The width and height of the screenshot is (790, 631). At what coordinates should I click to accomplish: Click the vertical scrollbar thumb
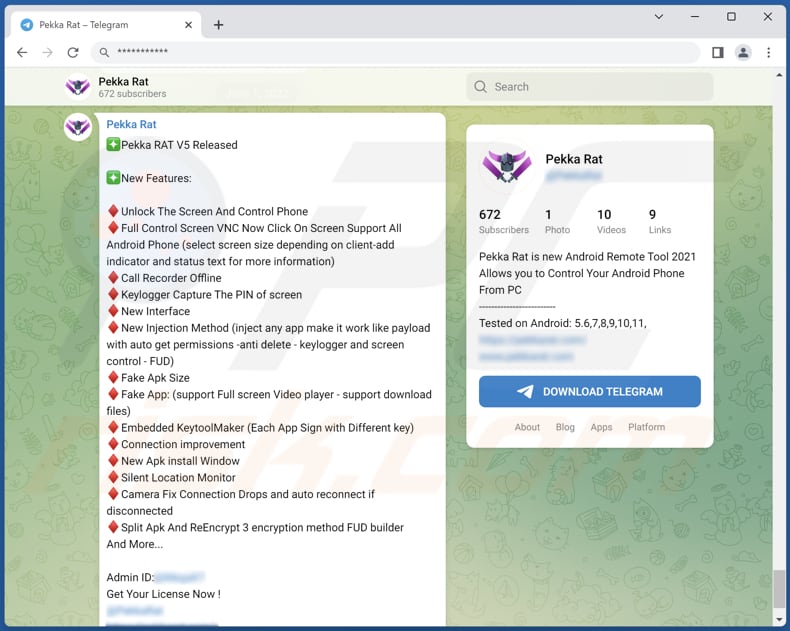[x=779, y=589]
